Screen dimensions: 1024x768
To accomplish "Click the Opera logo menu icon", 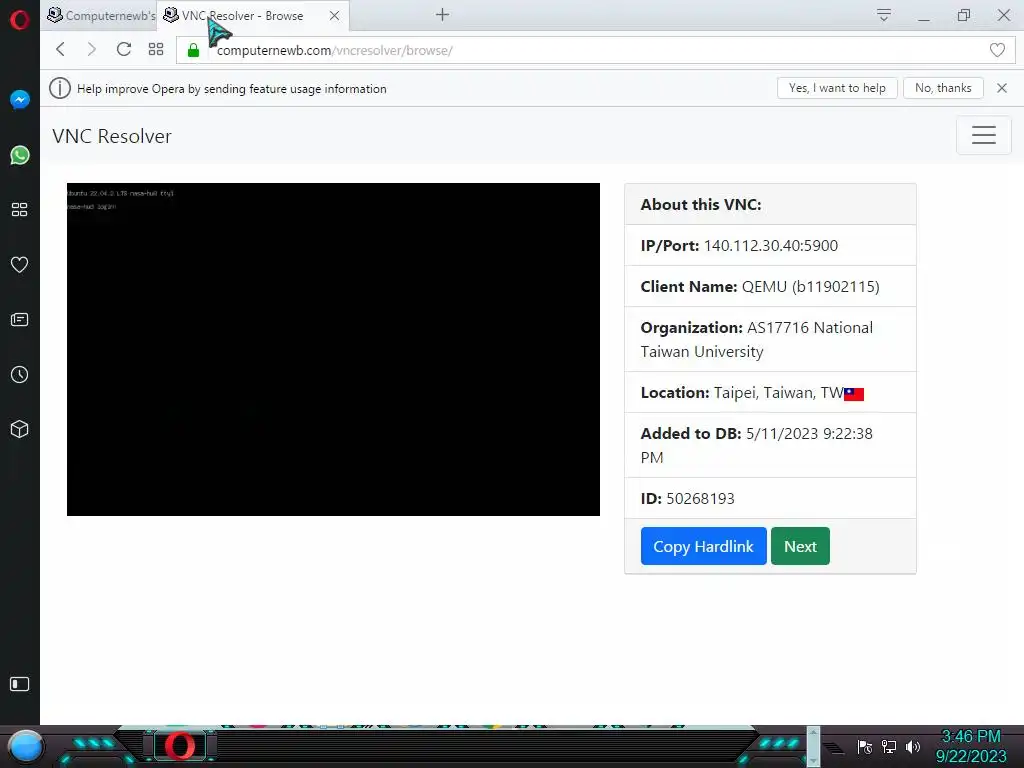I will (x=20, y=20).
